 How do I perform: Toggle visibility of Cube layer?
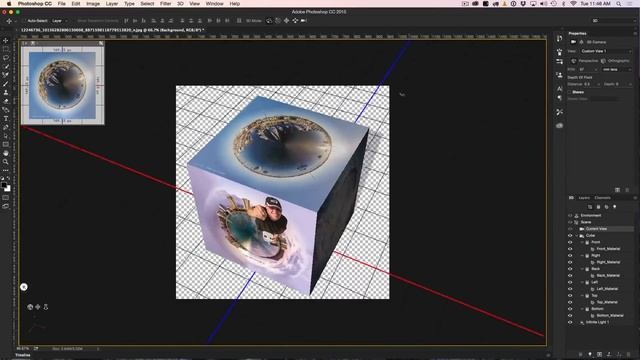coord(570,236)
